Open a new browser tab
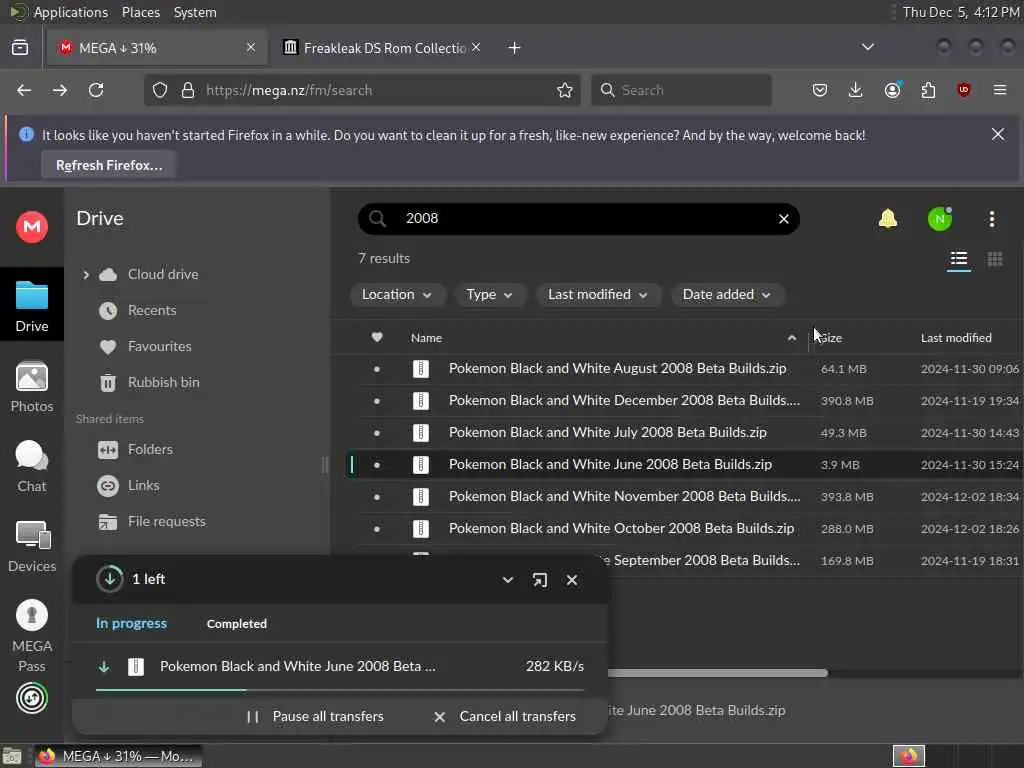 click(514, 48)
